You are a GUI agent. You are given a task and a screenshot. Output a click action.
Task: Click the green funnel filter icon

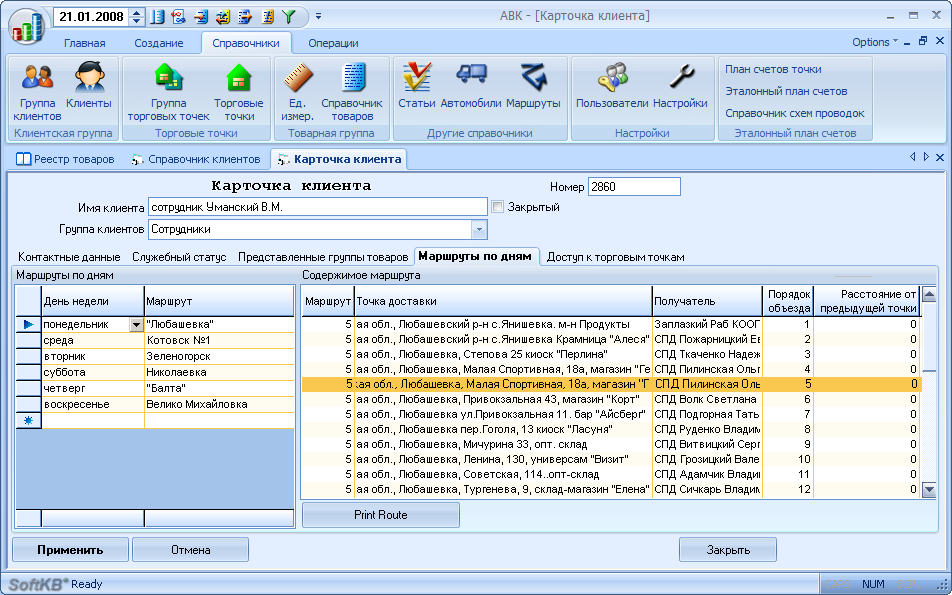coord(289,17)
